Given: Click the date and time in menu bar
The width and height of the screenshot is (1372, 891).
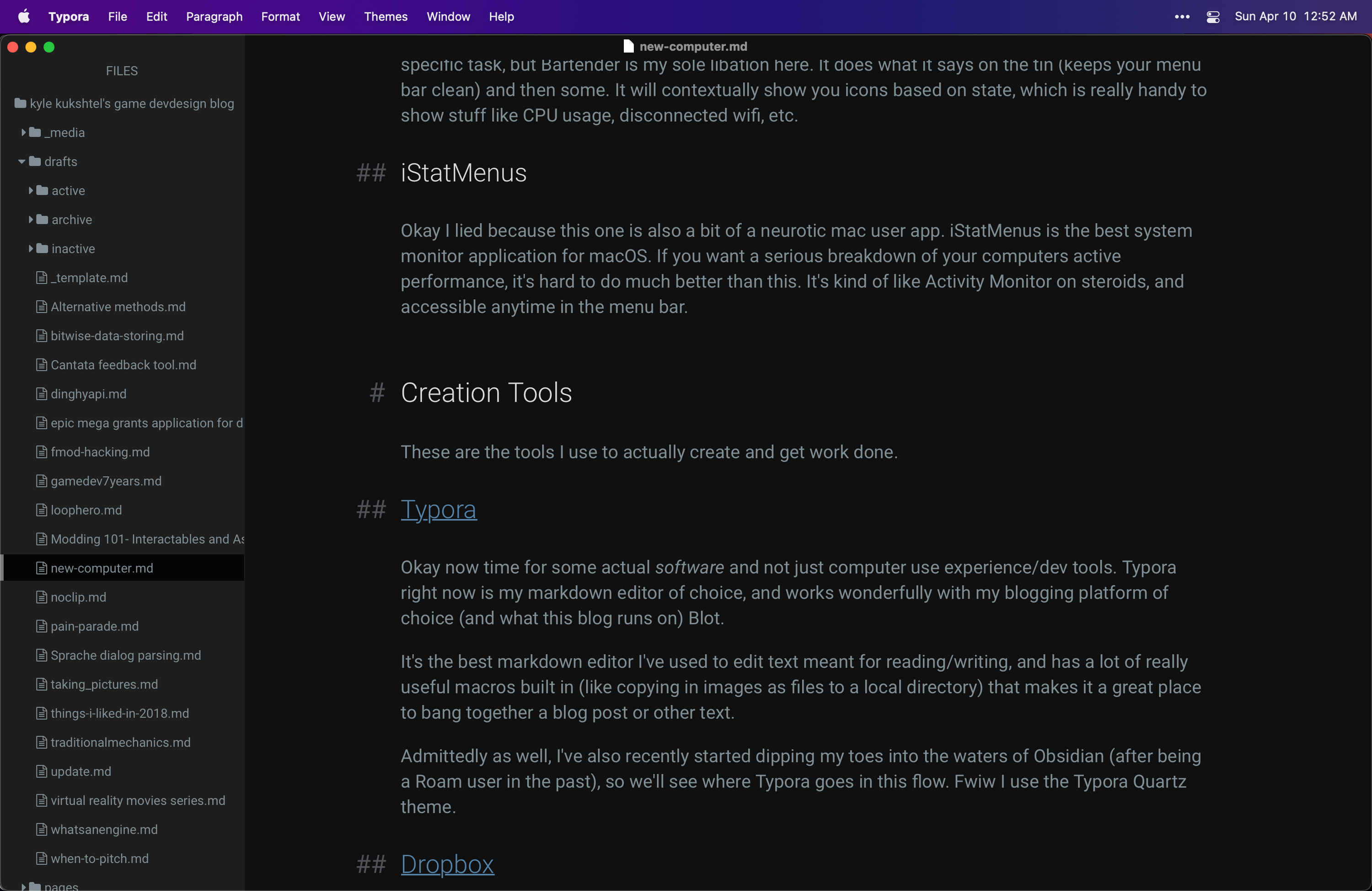Looking at the screenshot, I should pyautogui.click(x=1296, y=17).
